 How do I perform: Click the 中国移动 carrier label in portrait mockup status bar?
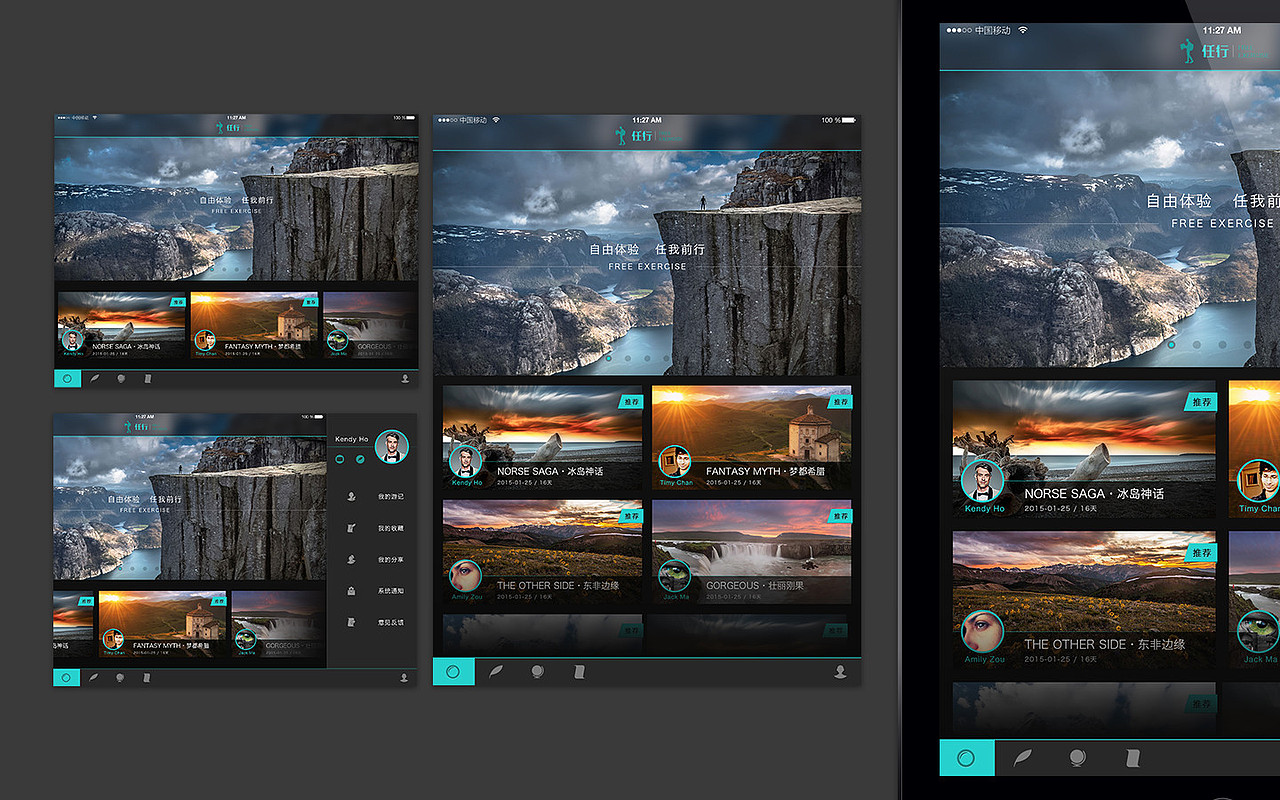click(473, 120)
